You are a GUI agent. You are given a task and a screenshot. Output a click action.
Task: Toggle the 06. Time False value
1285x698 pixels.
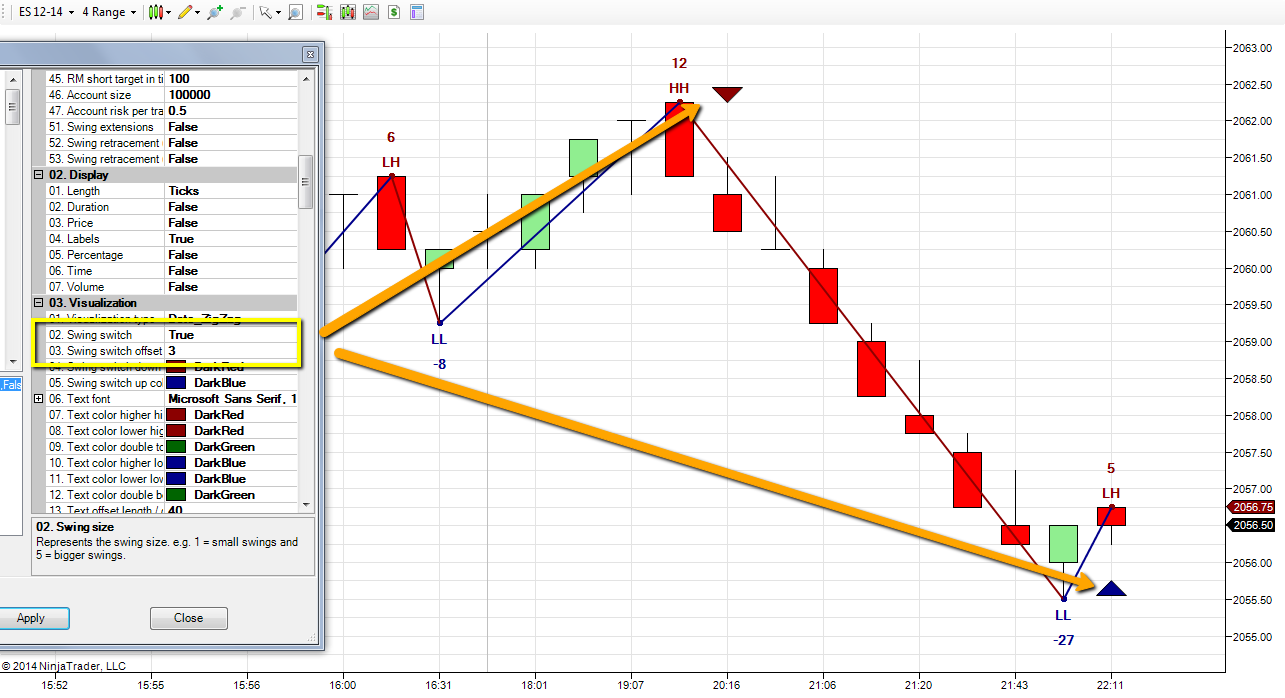pos(231,271)
